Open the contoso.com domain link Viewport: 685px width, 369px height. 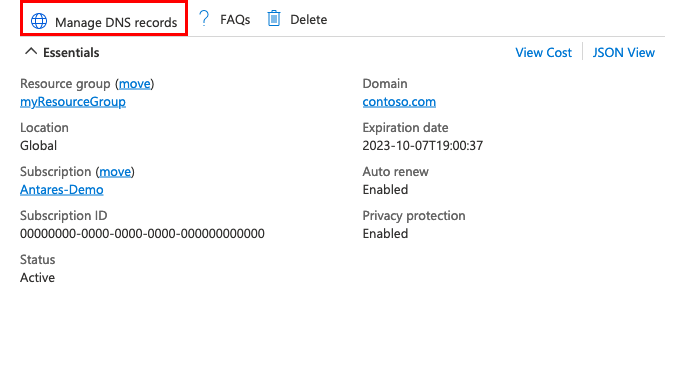click(399, 102)
